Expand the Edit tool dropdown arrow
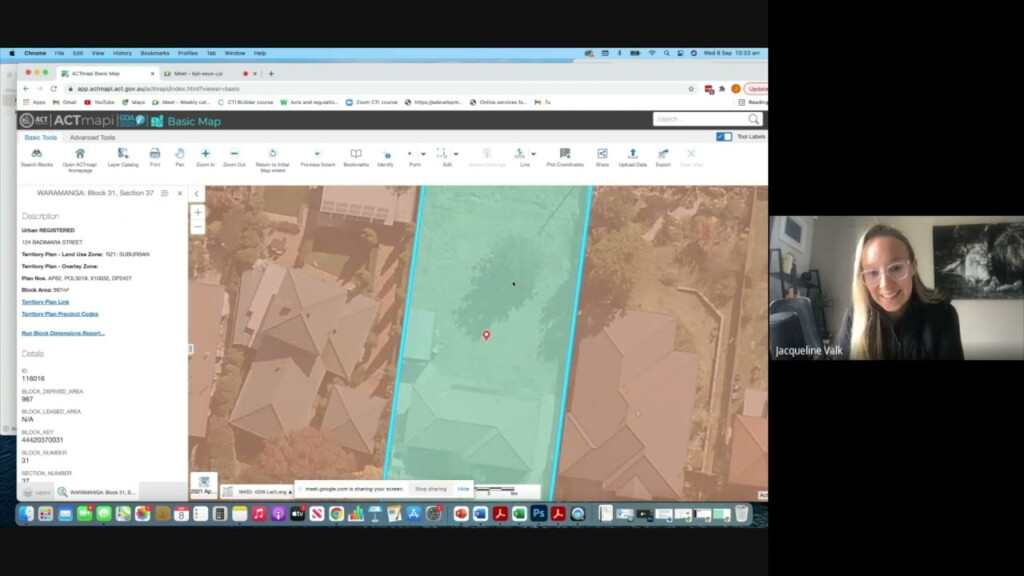This screenshot has width=1024, height=576. coord(456,154)
